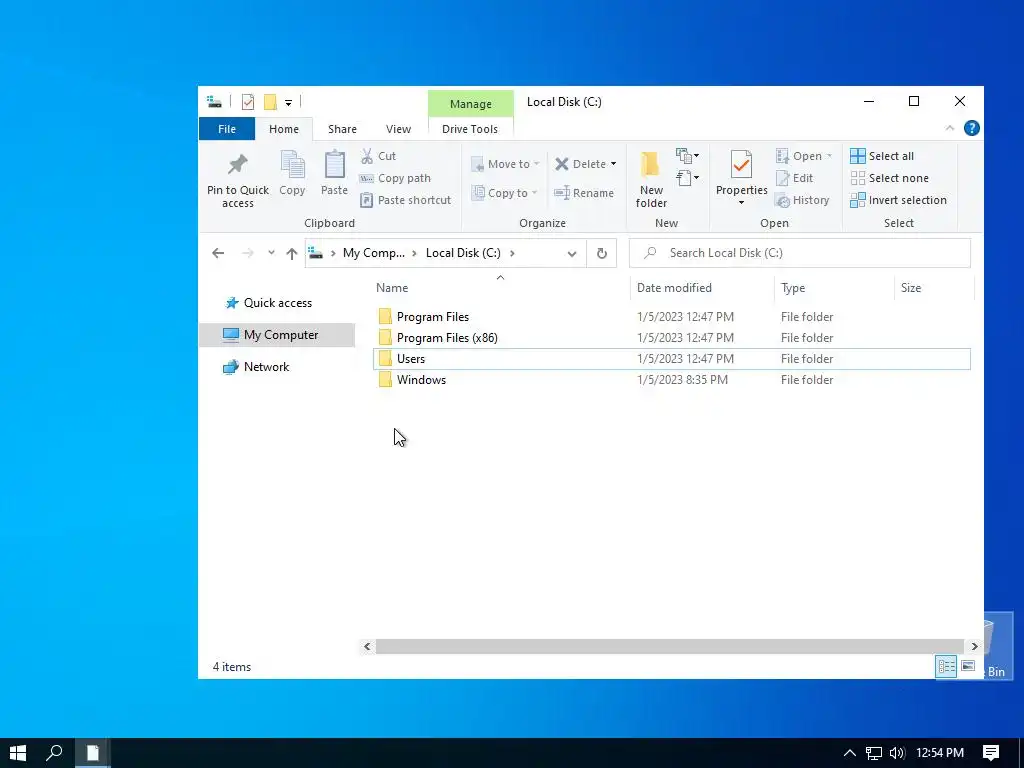Click the quick access toolbar Properties icon

click(248, 102)
